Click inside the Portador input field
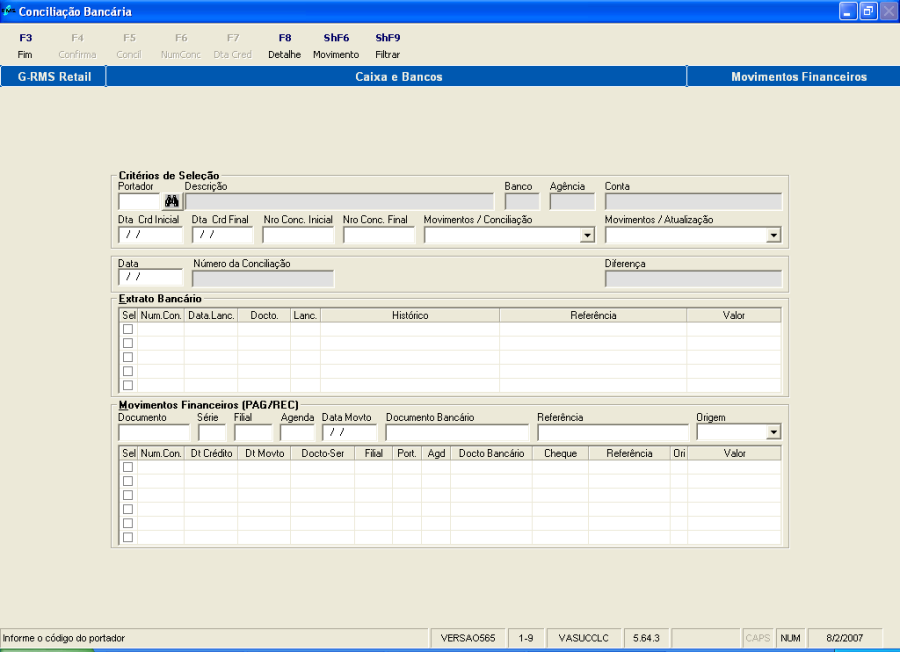The image size is (900, 652). click(x=138, y=200)
